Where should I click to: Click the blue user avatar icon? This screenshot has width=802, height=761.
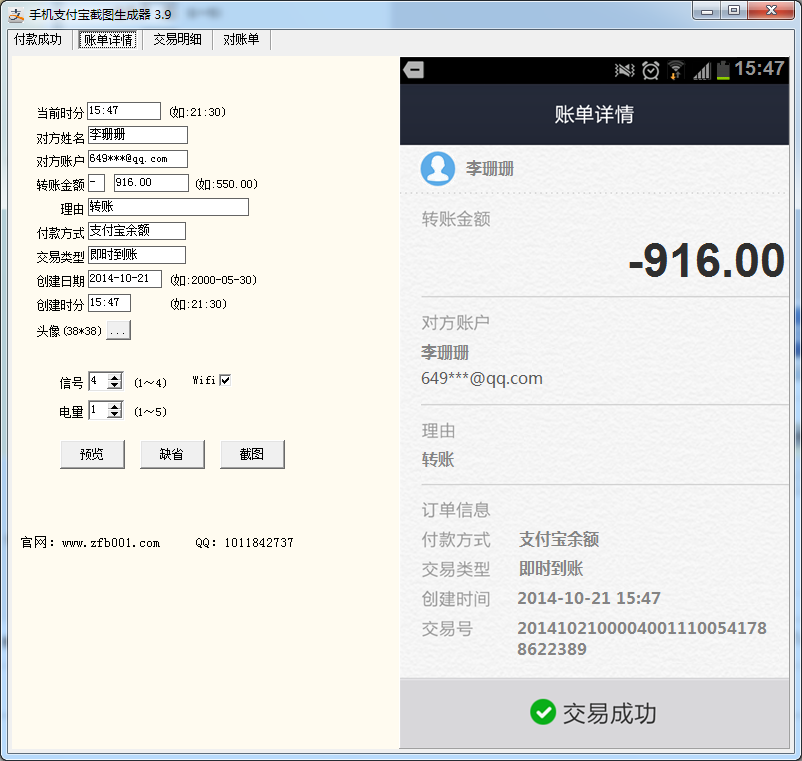click(438, 169)
